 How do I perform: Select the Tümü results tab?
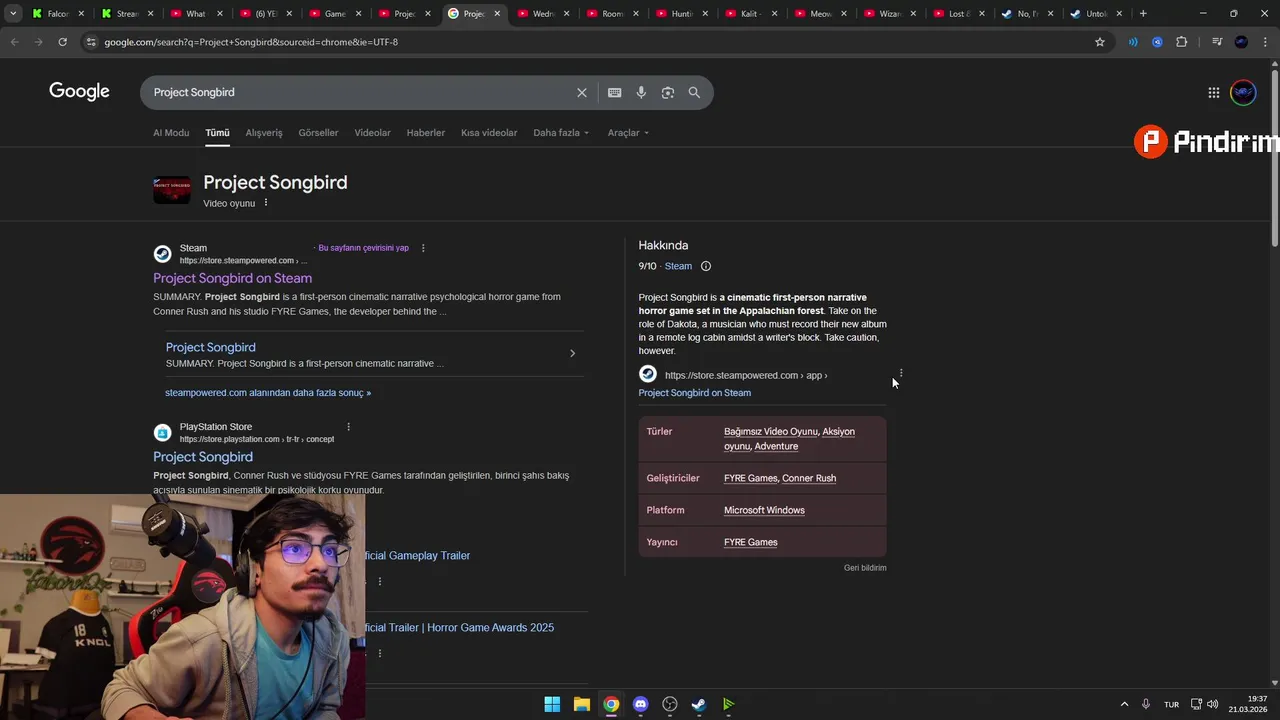click(217, 133)
